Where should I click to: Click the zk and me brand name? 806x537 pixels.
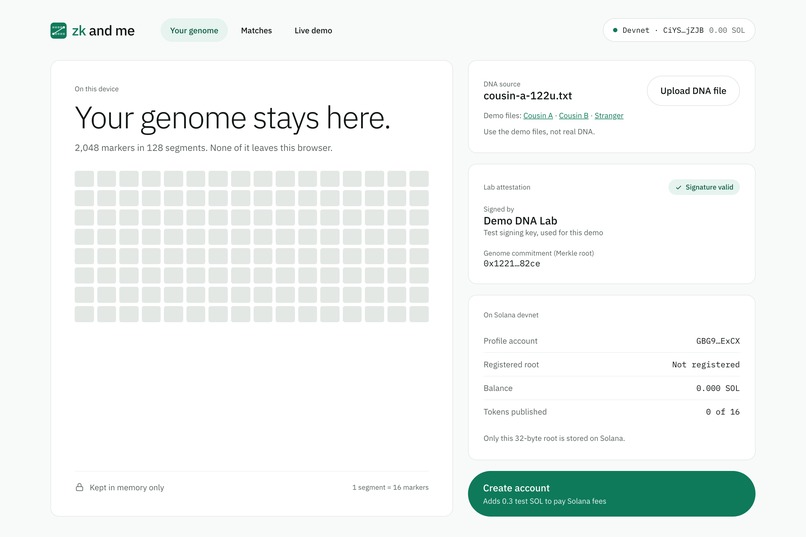103,31
